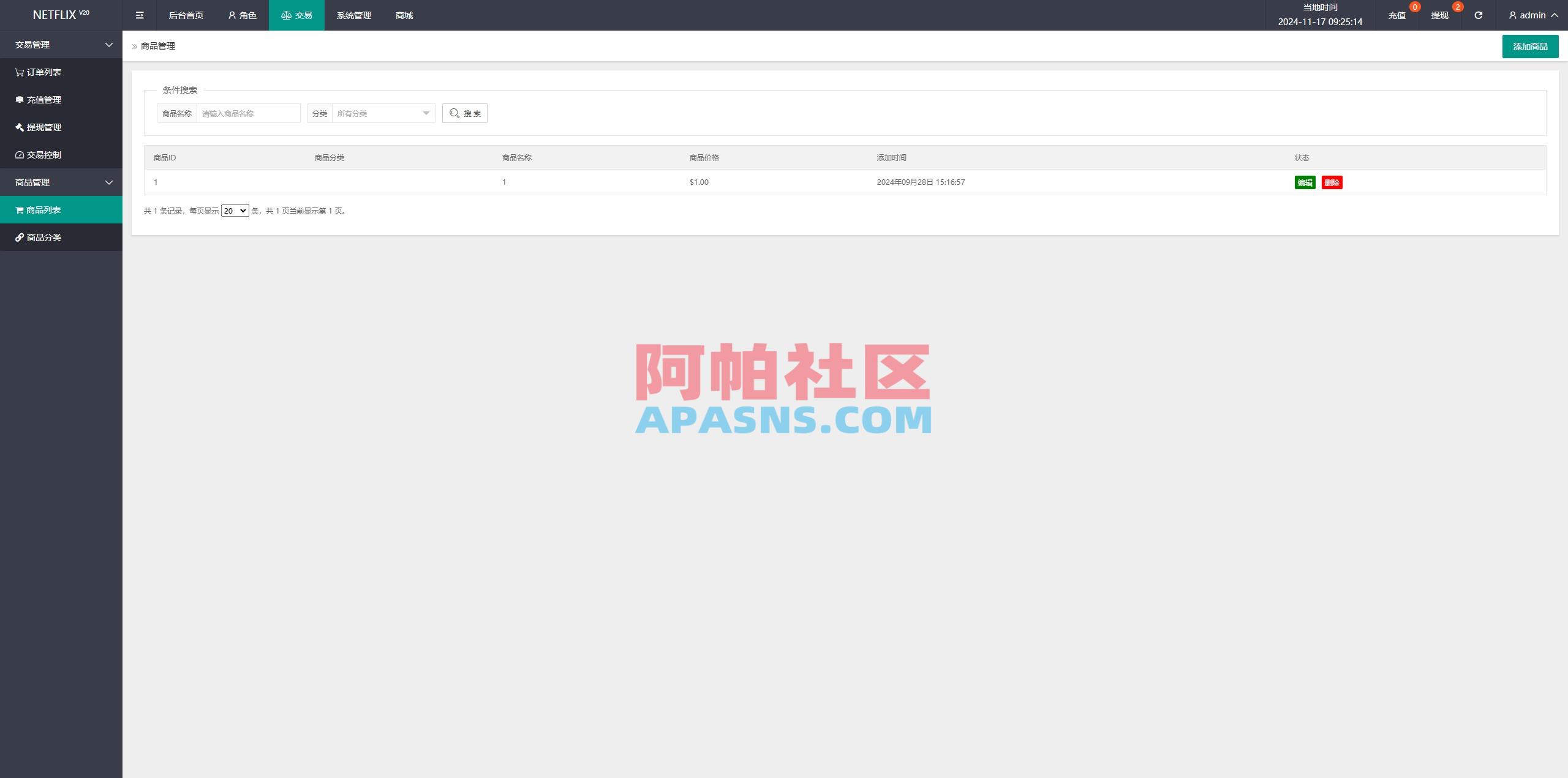Click the magnifier icon on the 搜索 button
1568x778 pixels.
coord(454,113)
